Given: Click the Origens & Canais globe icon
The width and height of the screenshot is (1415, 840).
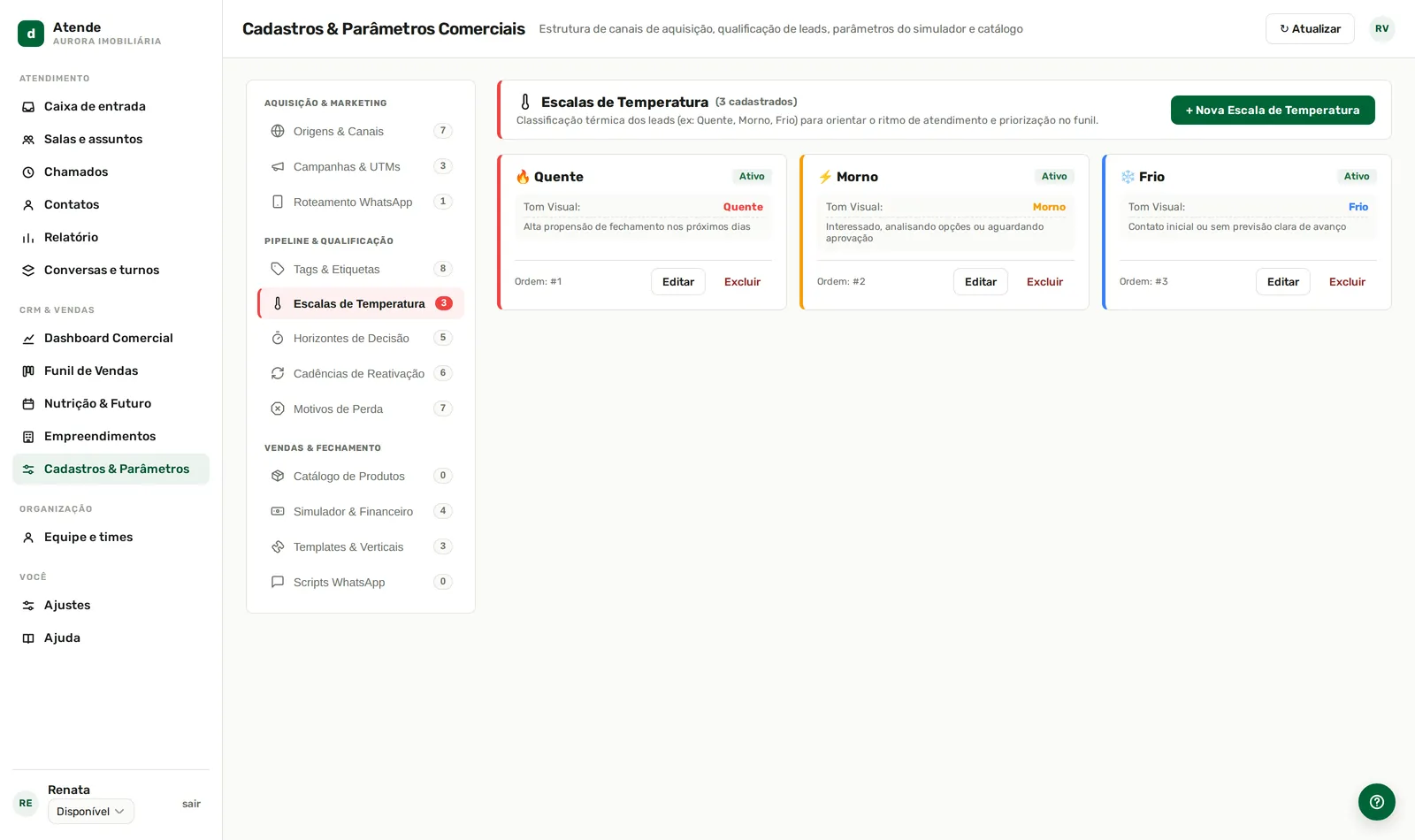Looking at the screenshot, I should coord(278,131).
